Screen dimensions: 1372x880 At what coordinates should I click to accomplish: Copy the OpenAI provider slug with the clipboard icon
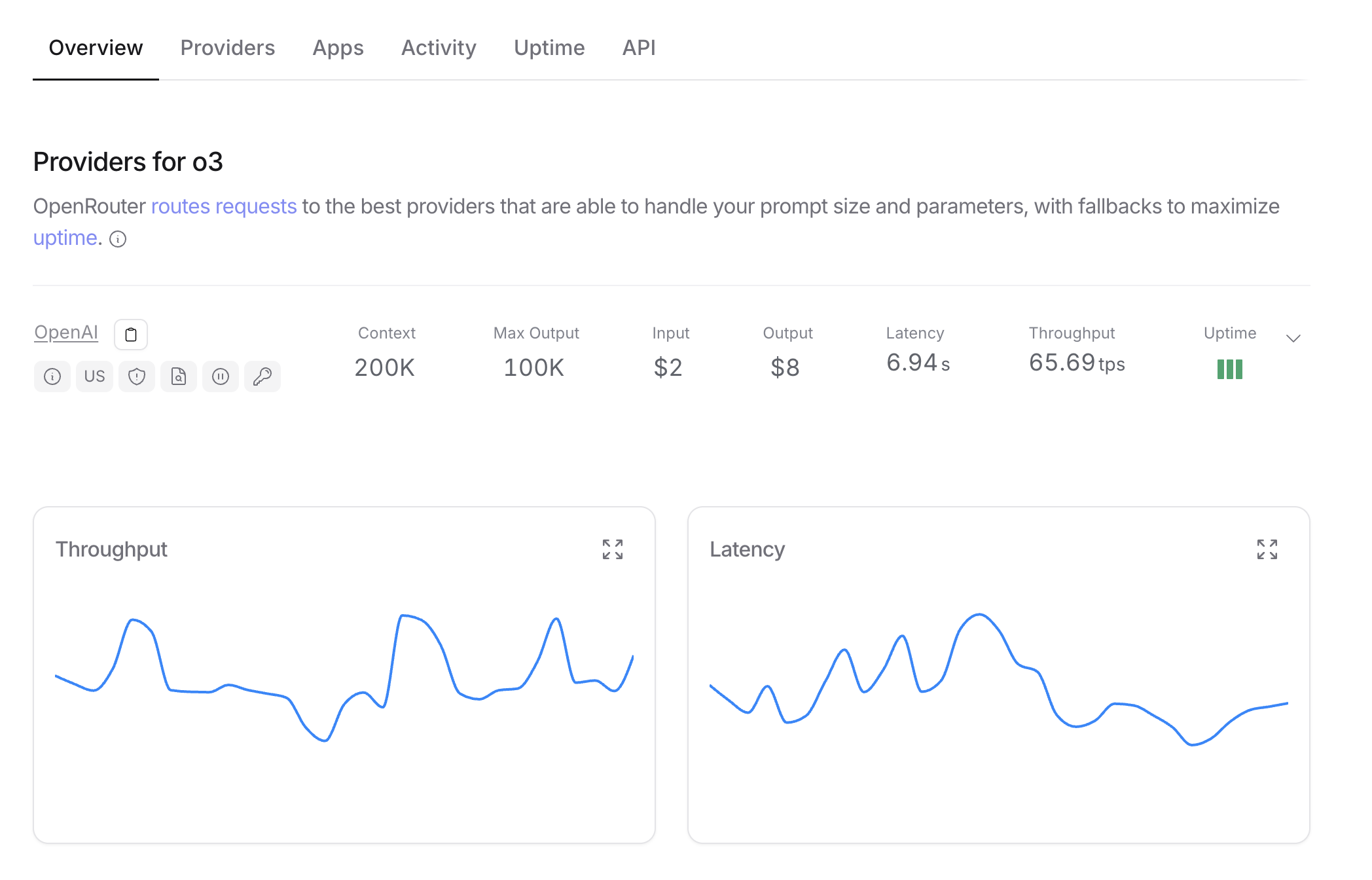(131, 335)
